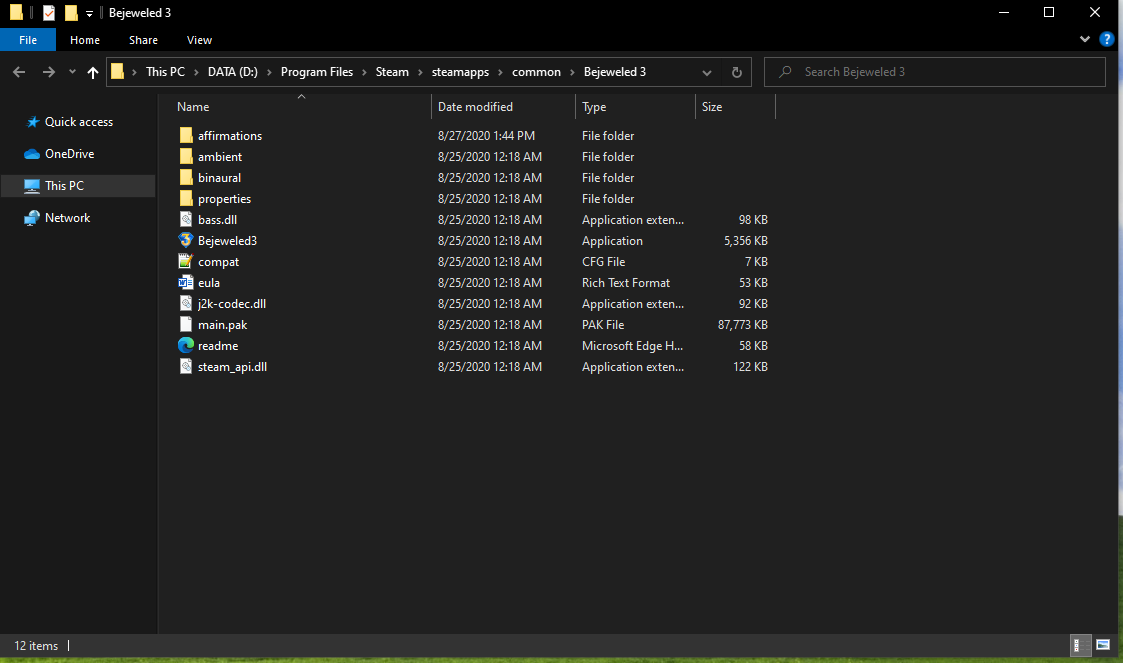Select This PC in navigation pane

tap(78, 185)
